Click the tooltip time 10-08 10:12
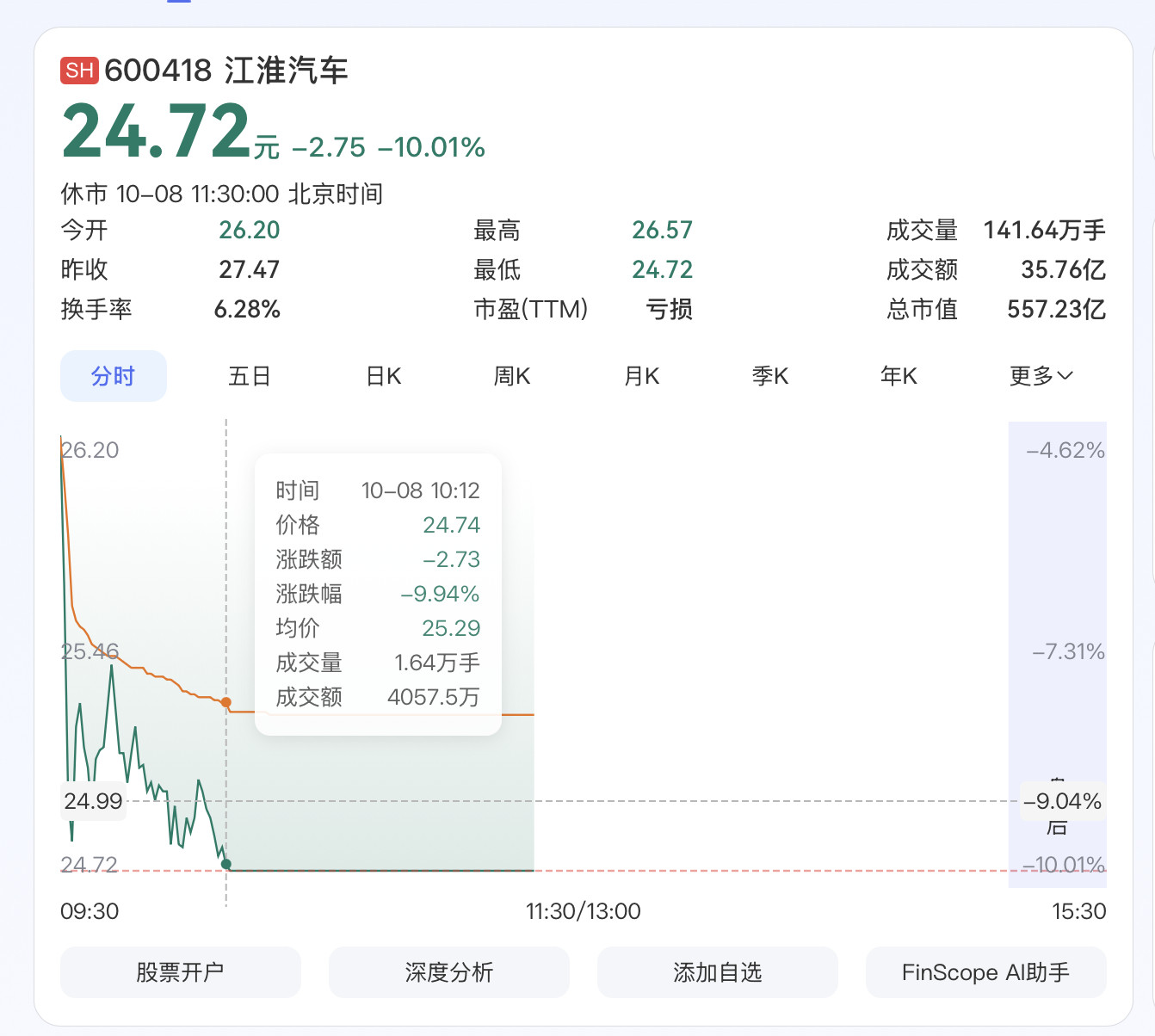The width and height of the screenshot is (1155, 1036). point(421,490)
